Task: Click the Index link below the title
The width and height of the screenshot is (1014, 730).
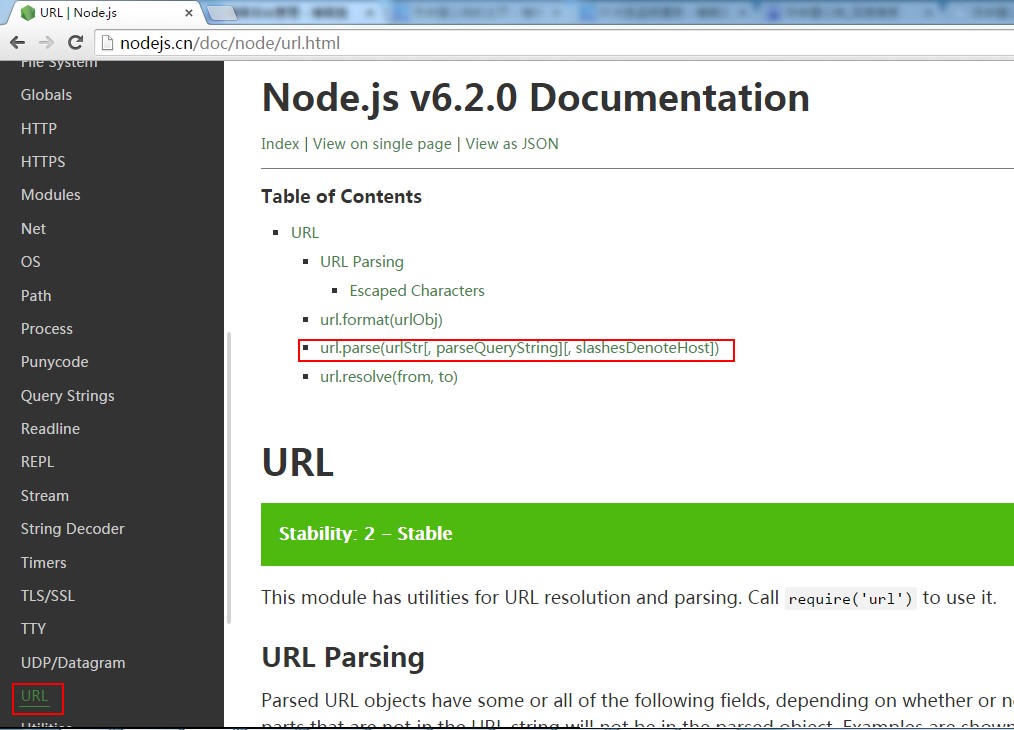Action: click(280, 144)
